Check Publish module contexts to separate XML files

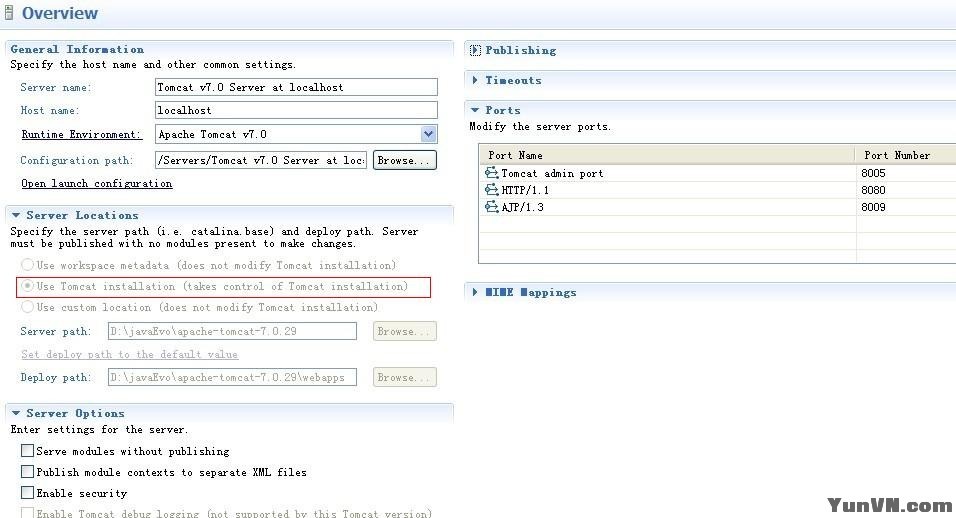tap(27, 472)
